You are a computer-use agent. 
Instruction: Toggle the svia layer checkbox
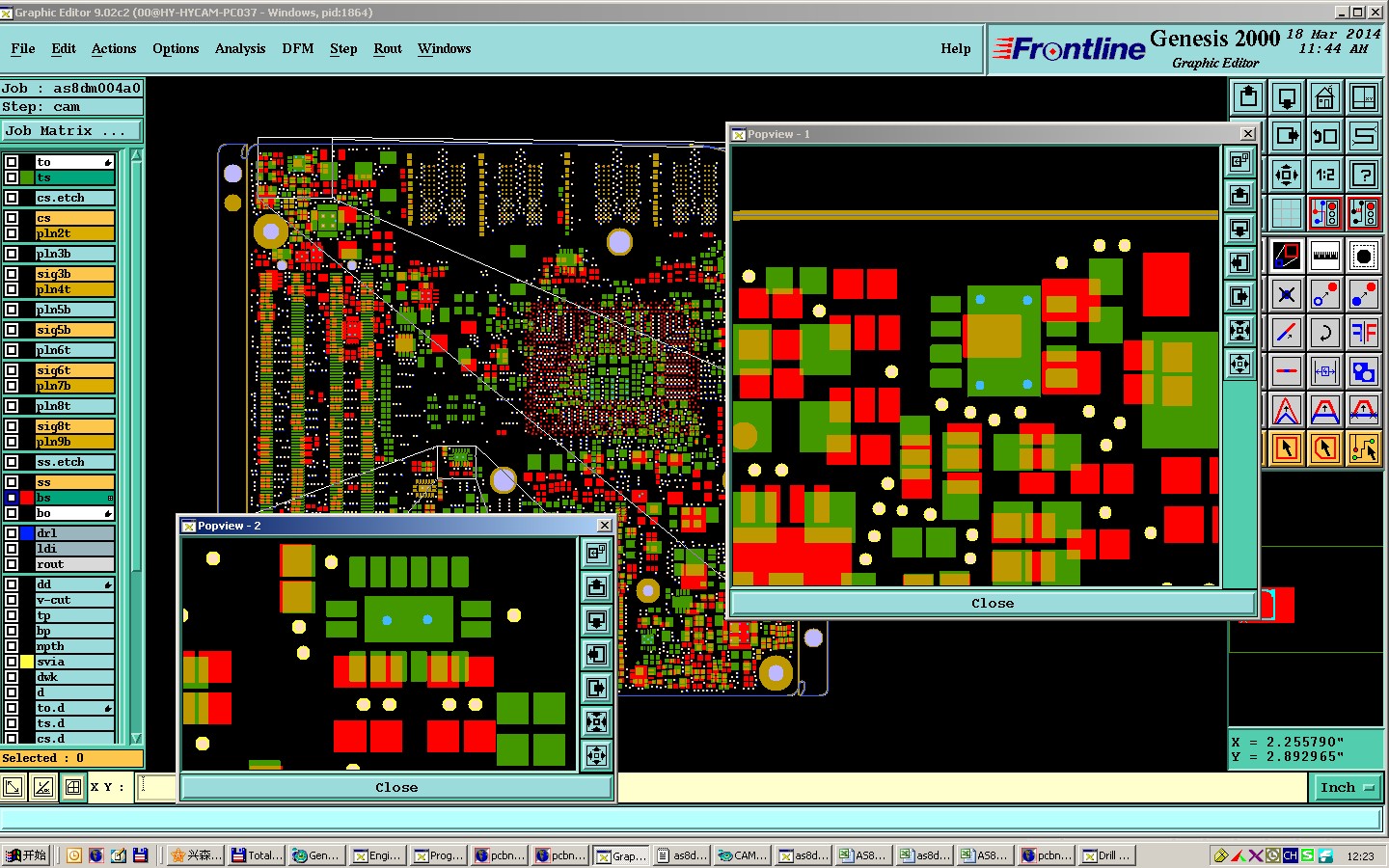point(12,662)
